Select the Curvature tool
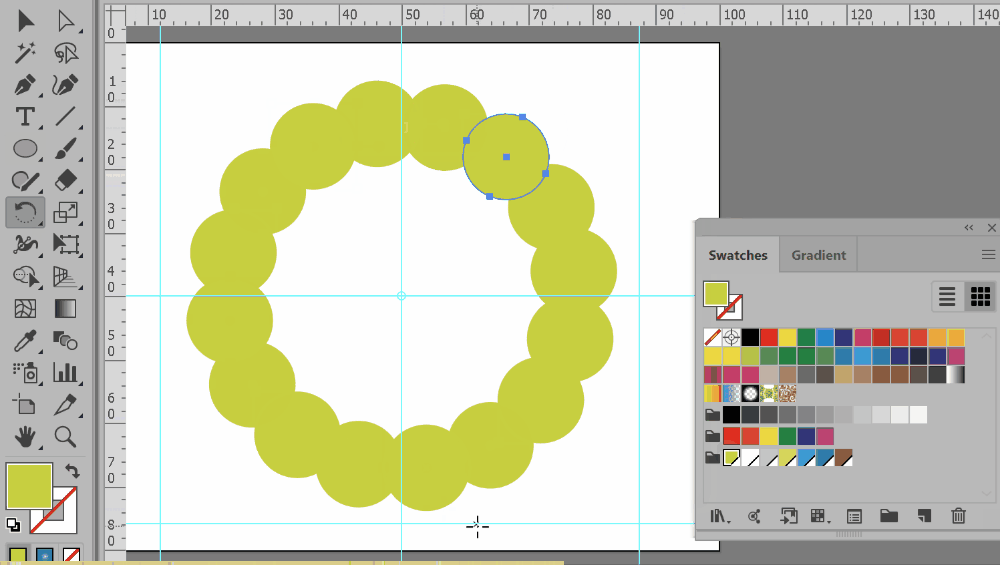Image resolution: width=1000 pixels, height=565 pixels. 65,85
